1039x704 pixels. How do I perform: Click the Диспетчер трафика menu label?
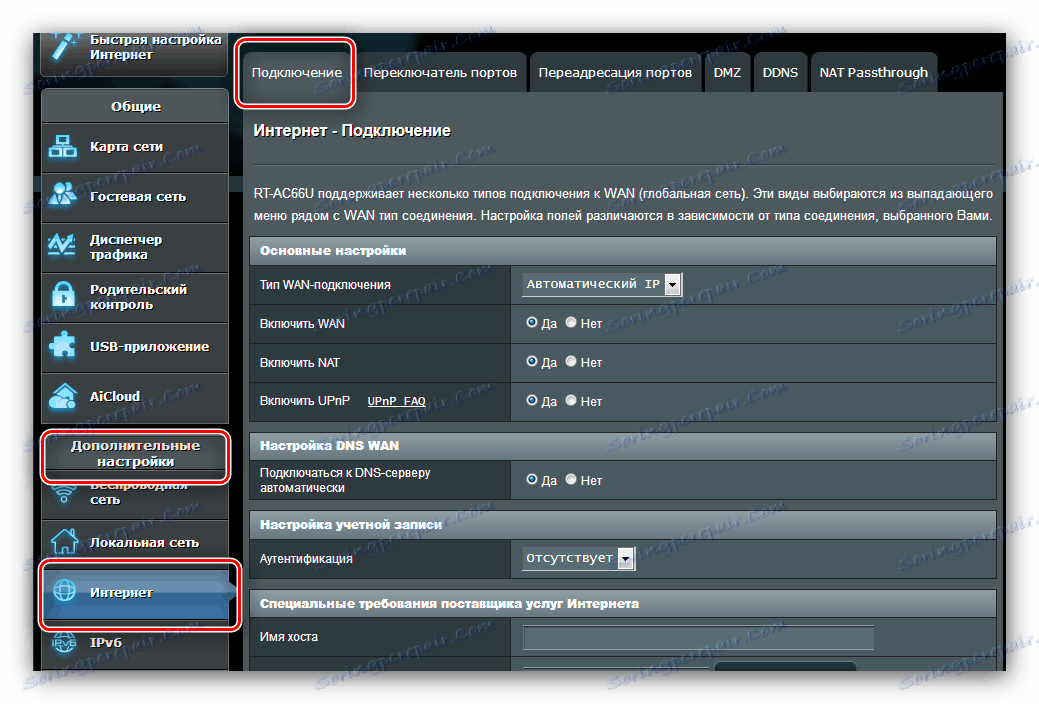click(126, 247)
